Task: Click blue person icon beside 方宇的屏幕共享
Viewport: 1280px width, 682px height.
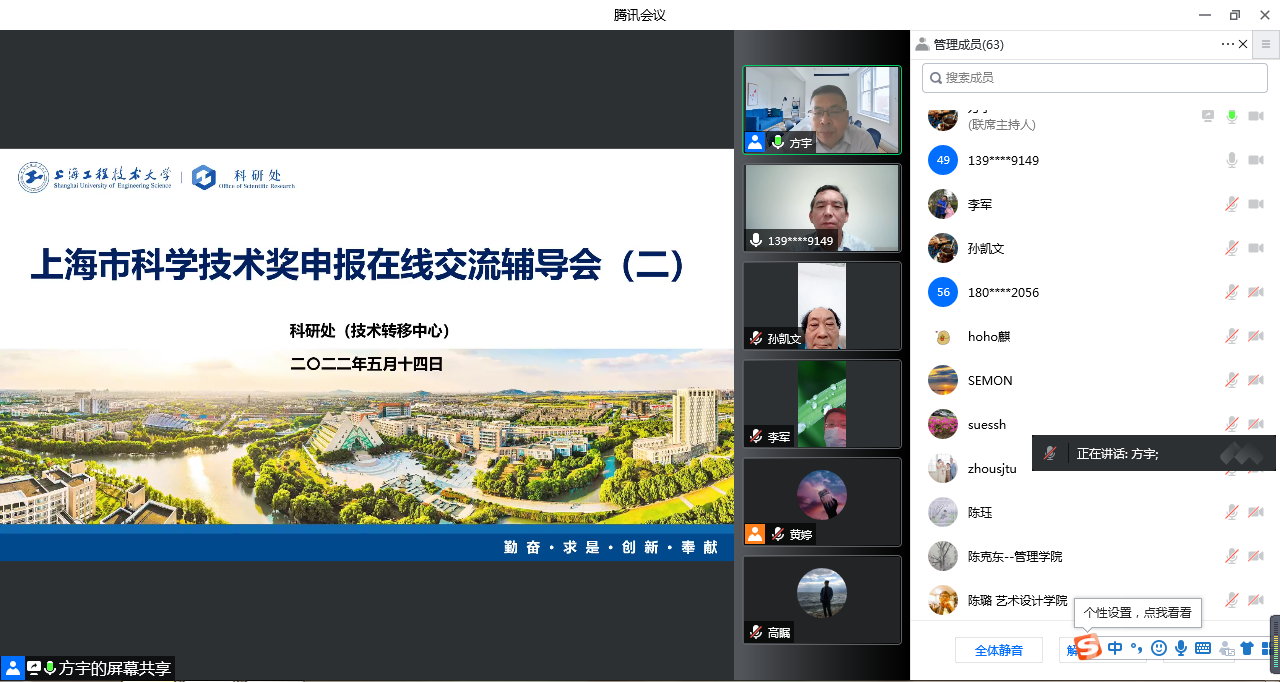Action: 12,668
